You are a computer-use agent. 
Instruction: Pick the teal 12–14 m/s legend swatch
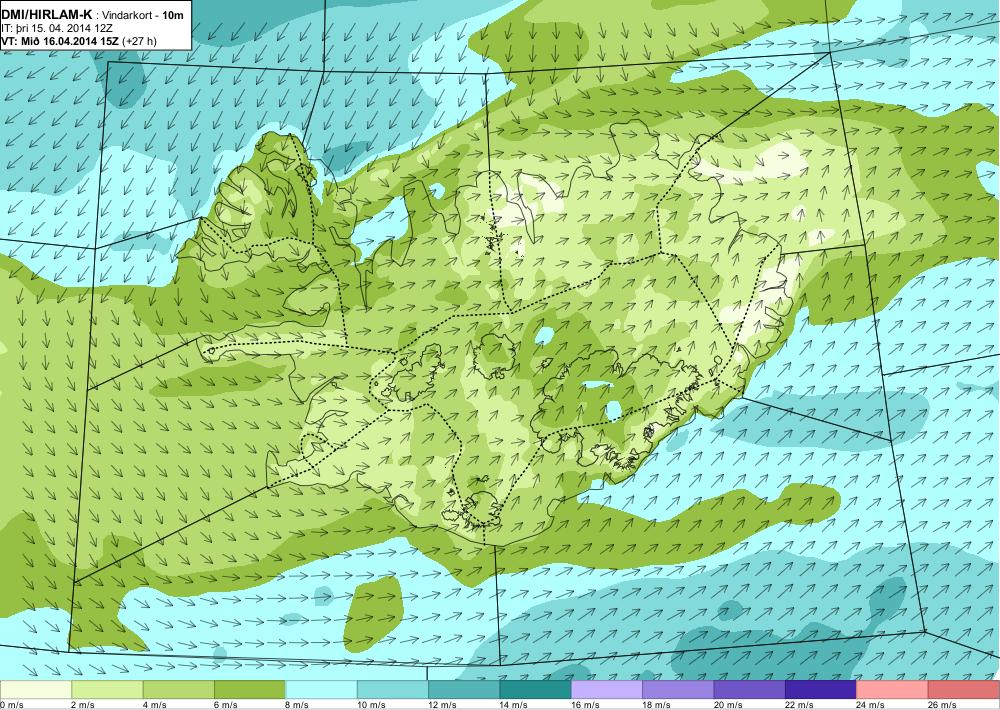(x=464, y=690)
